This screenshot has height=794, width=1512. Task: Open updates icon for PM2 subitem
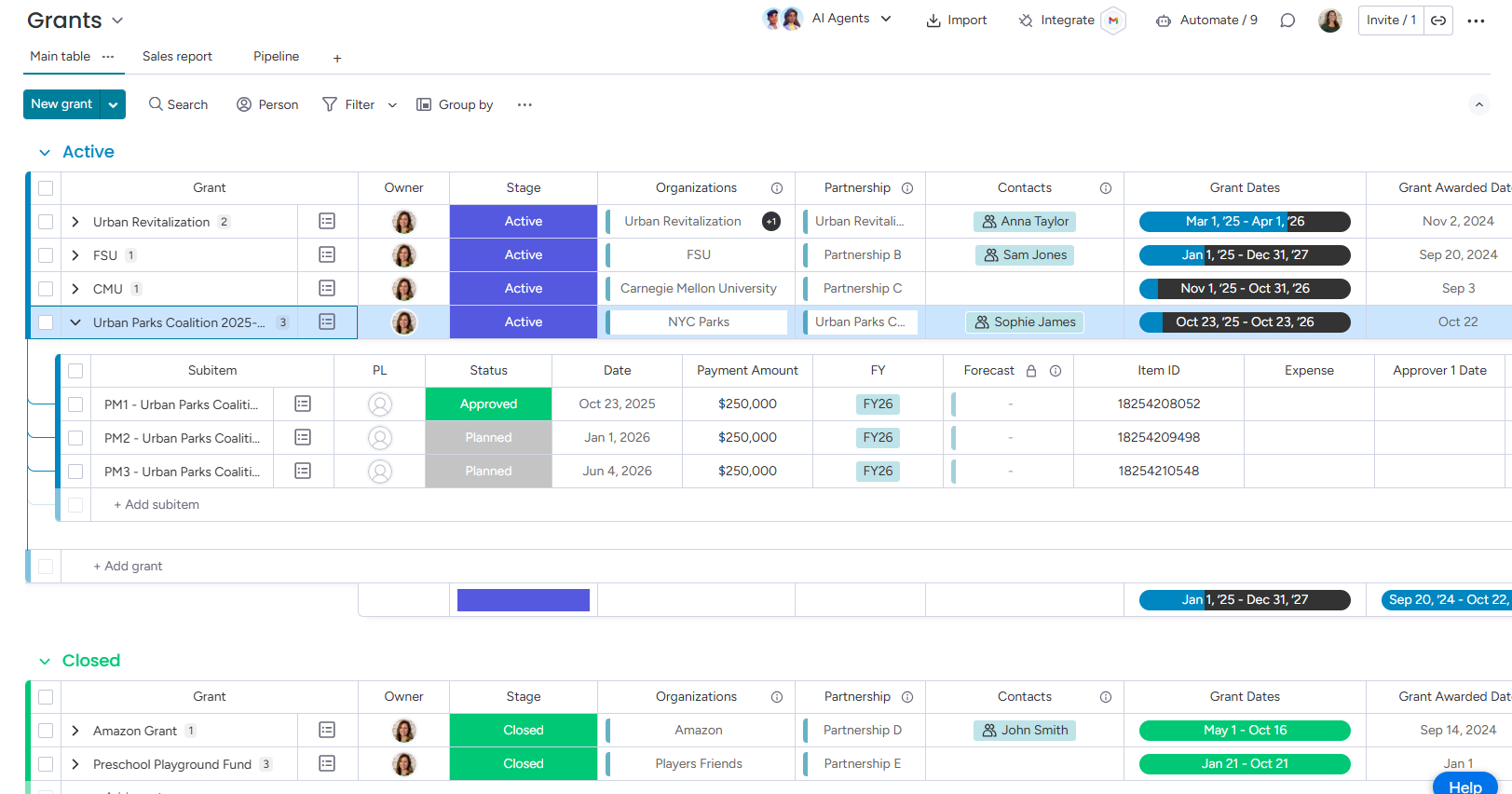pyautogui.click(x=303, y=437)
